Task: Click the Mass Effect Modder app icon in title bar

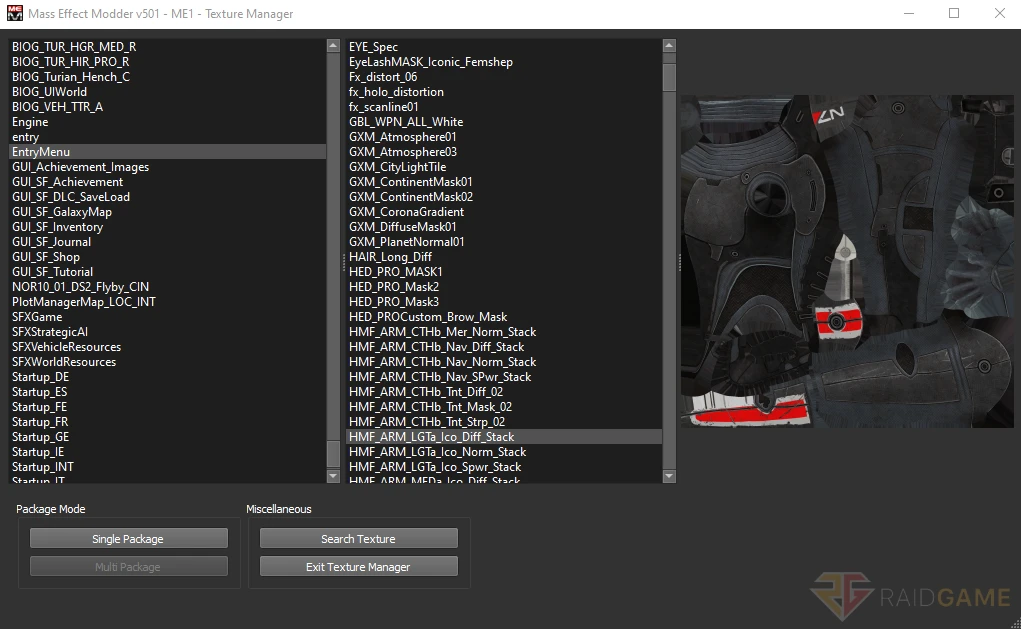Action: tap(14, 13)
